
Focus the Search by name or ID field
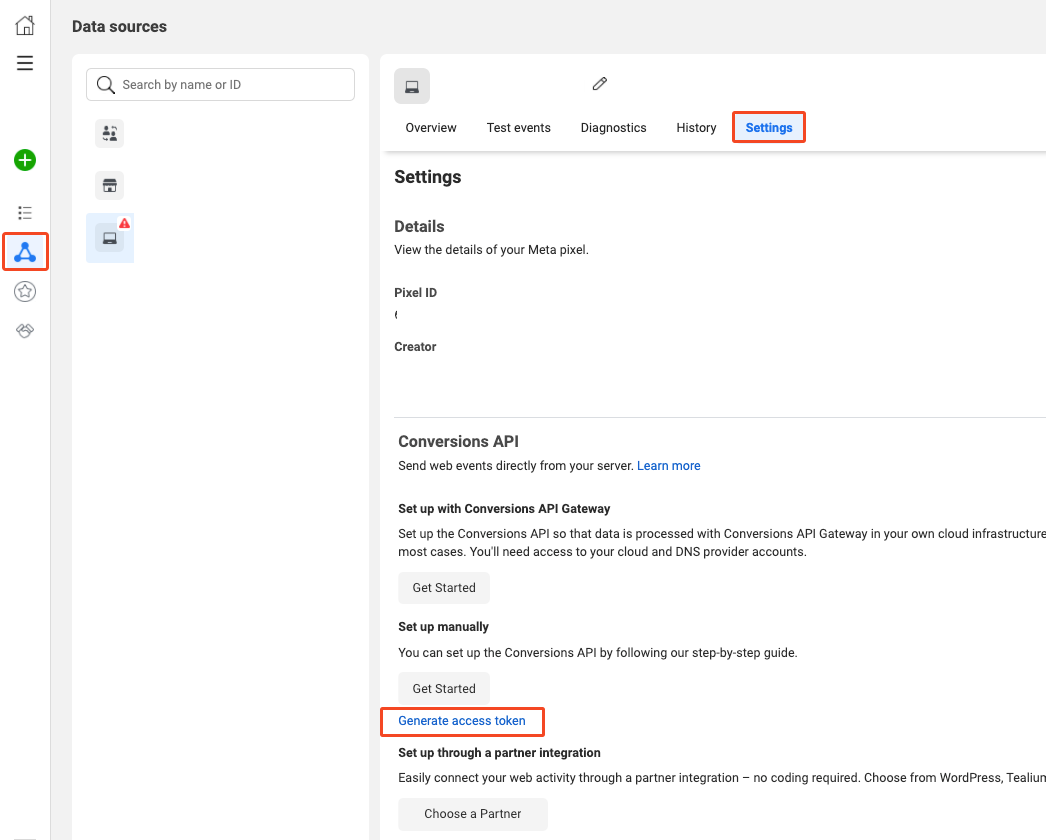230,85
